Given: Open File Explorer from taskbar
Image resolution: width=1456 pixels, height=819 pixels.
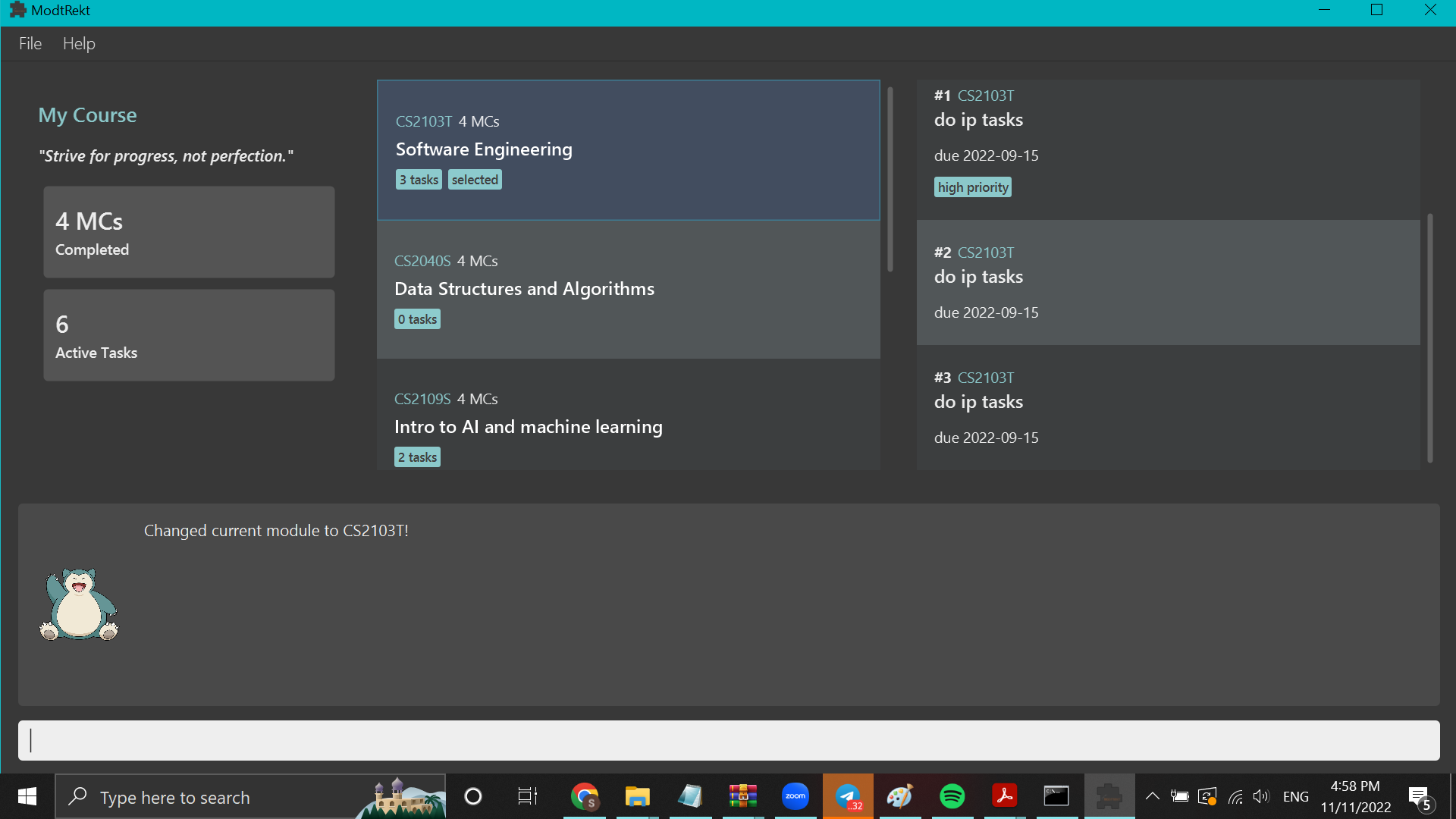Looking at the screenshot, I should coord(637,796).
